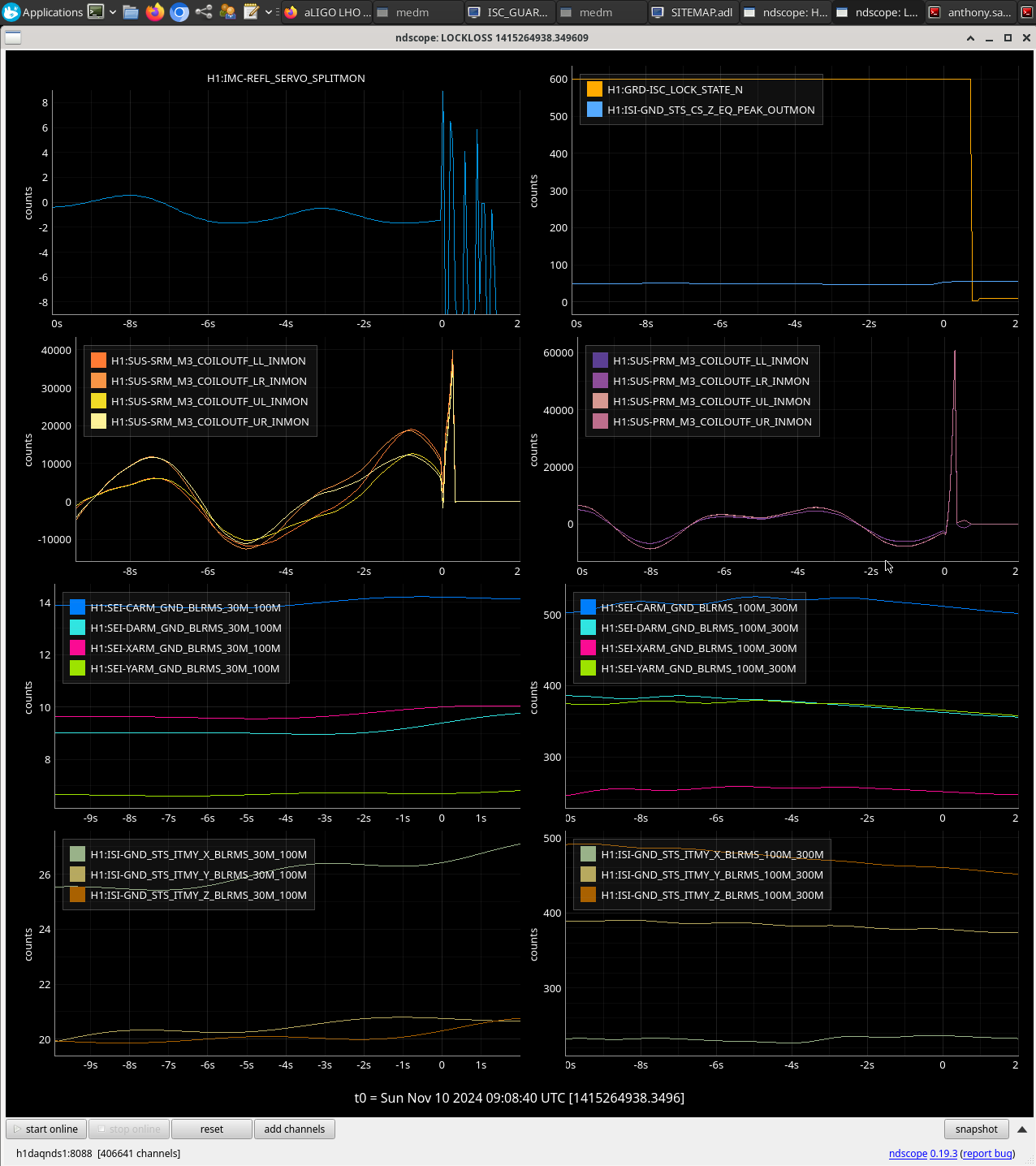This screenshot has width=1036, height=1166.
Task: Open the Applications menu
Action: click(x=43, y=12)
